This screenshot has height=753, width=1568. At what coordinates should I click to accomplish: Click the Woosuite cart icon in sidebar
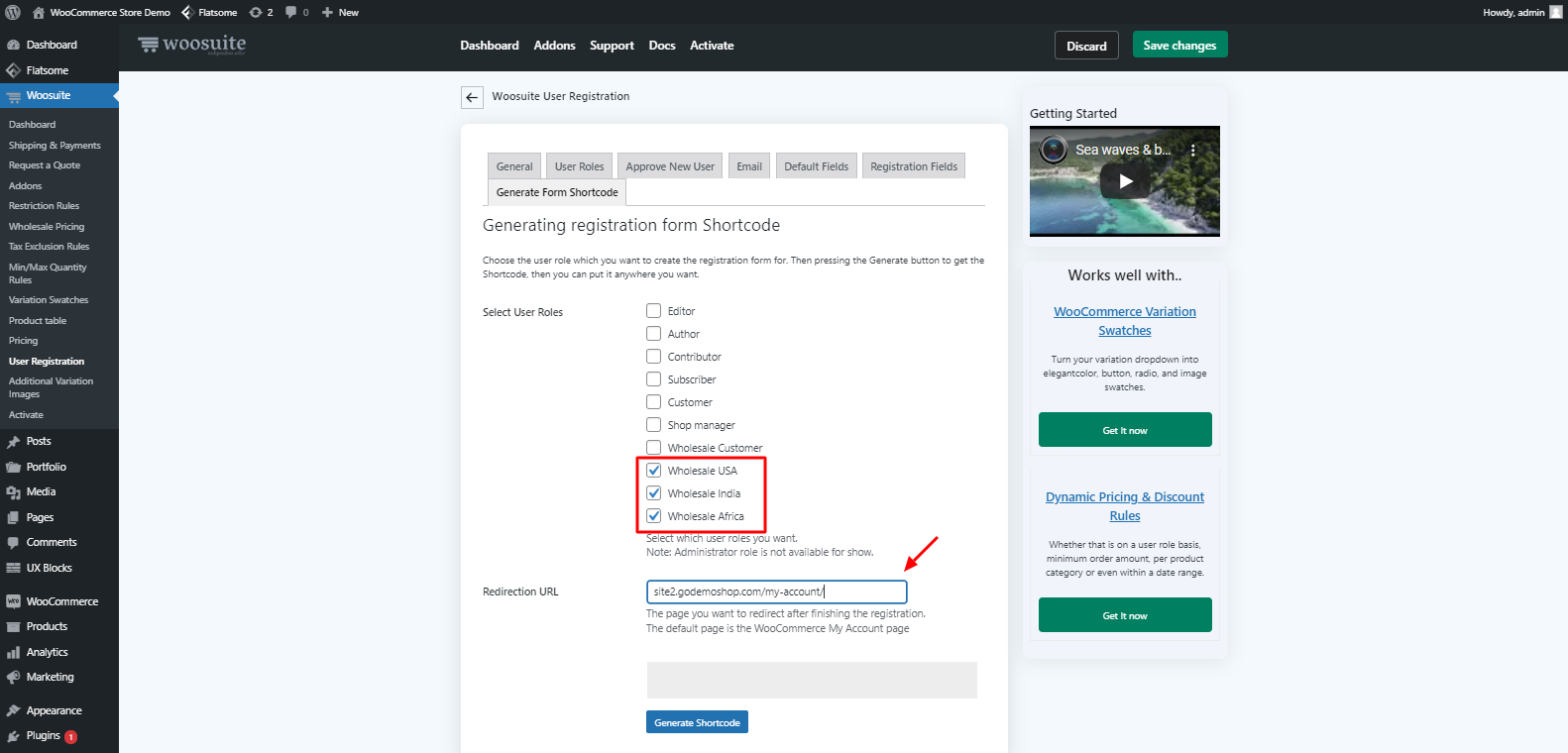click(x=13, y=96)
